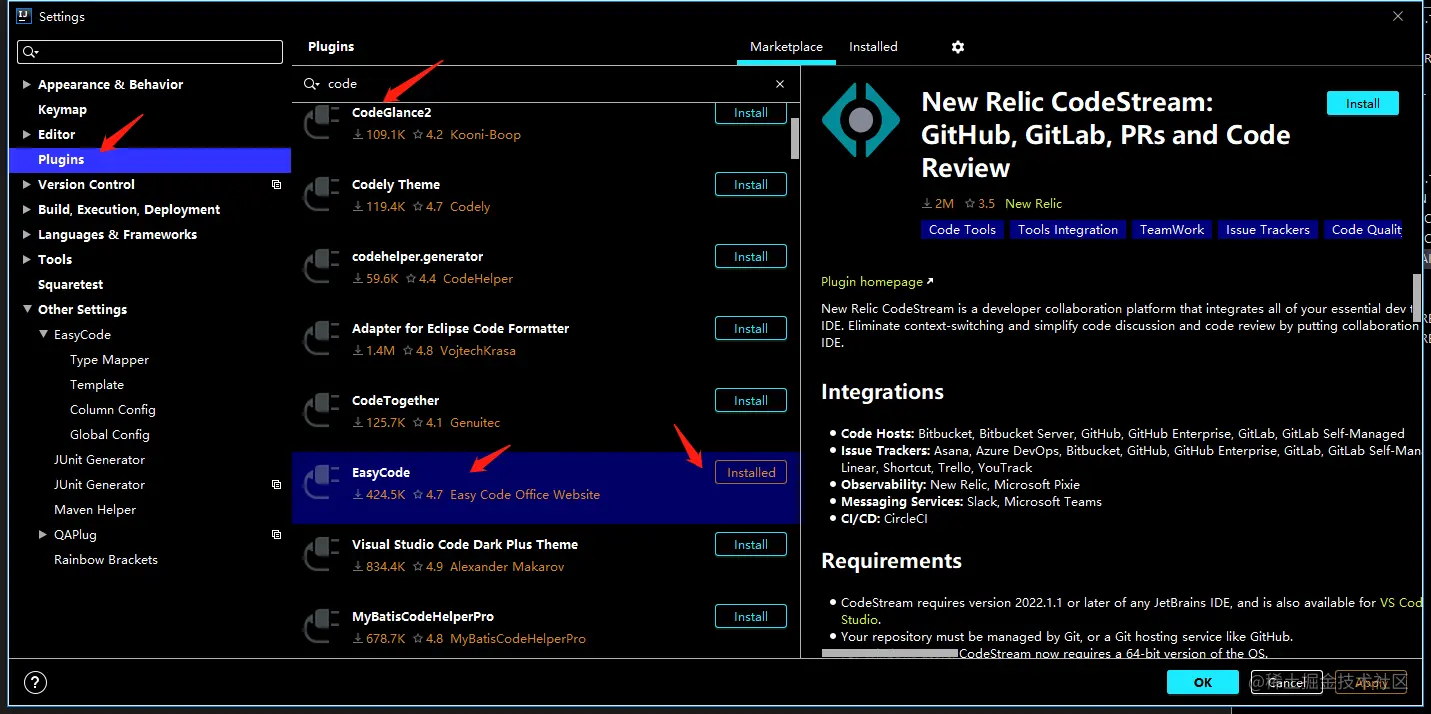Click the Easy Code Office Website vendor name

click(x=525, y=495)
